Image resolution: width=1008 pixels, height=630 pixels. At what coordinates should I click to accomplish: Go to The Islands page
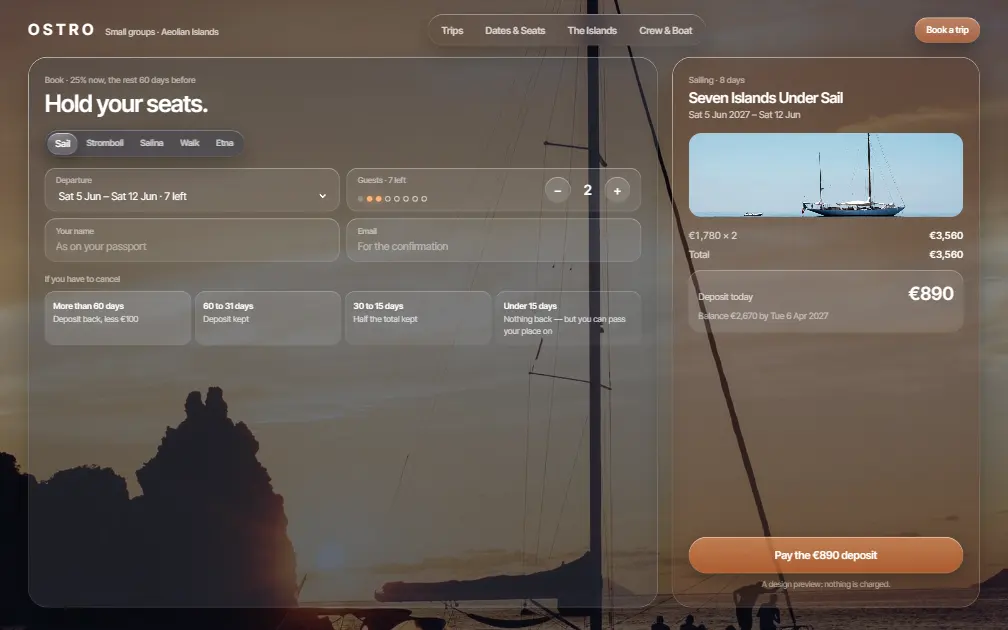(592, 30)
